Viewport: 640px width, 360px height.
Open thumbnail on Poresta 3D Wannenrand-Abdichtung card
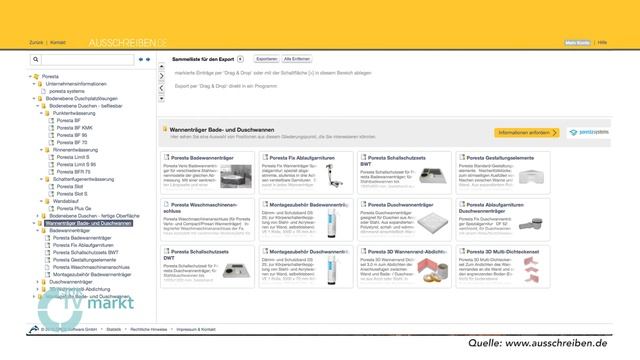(433, 270)
